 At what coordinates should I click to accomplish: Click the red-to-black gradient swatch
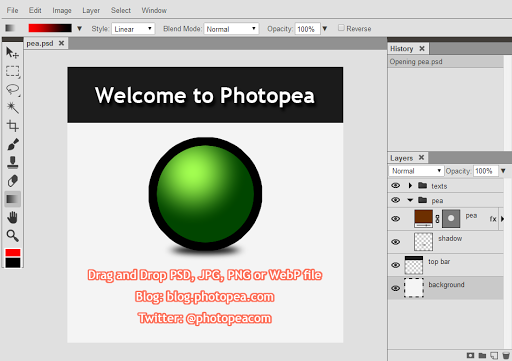pyautogui.click(x=50, y=28)
